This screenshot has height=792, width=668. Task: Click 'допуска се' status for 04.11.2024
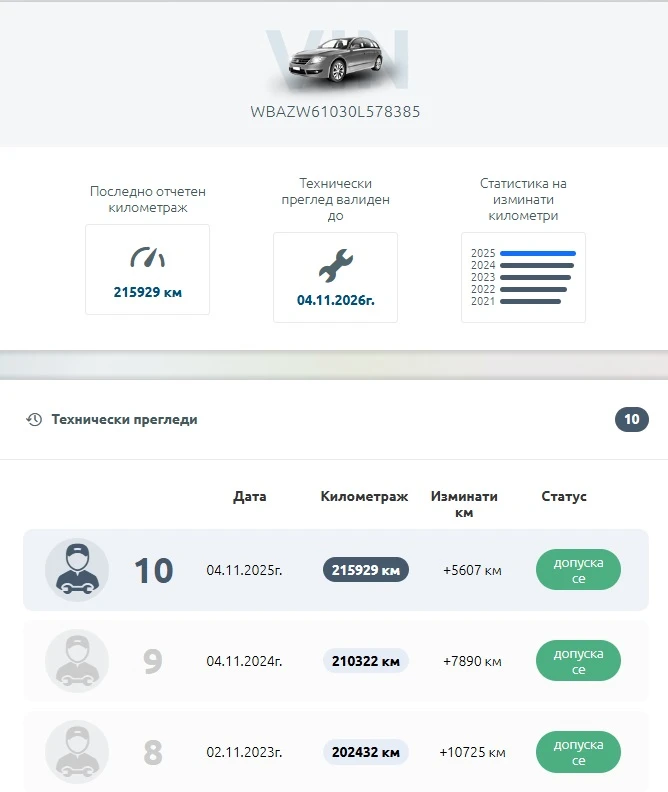(578, 661)
